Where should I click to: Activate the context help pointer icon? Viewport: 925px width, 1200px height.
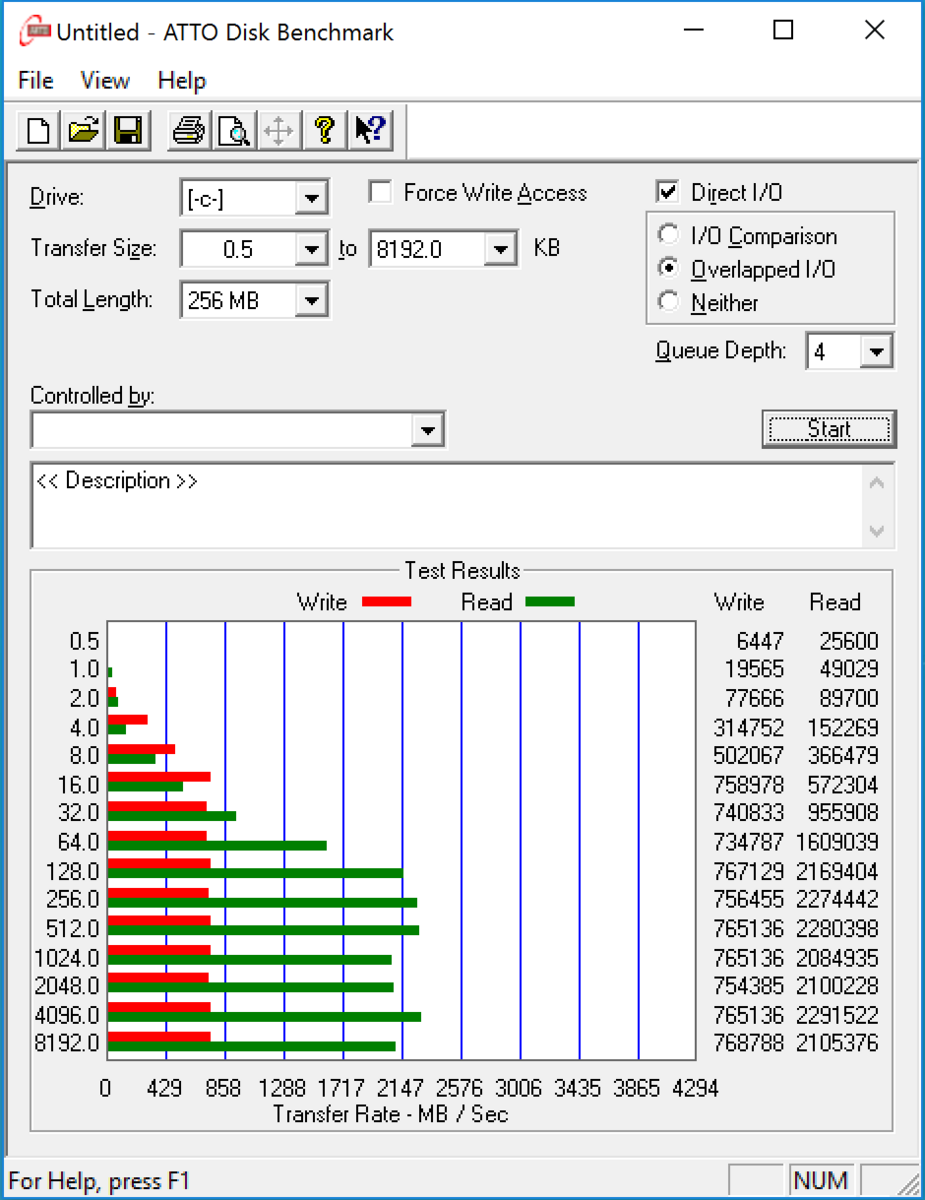click(x=370, y=131)
